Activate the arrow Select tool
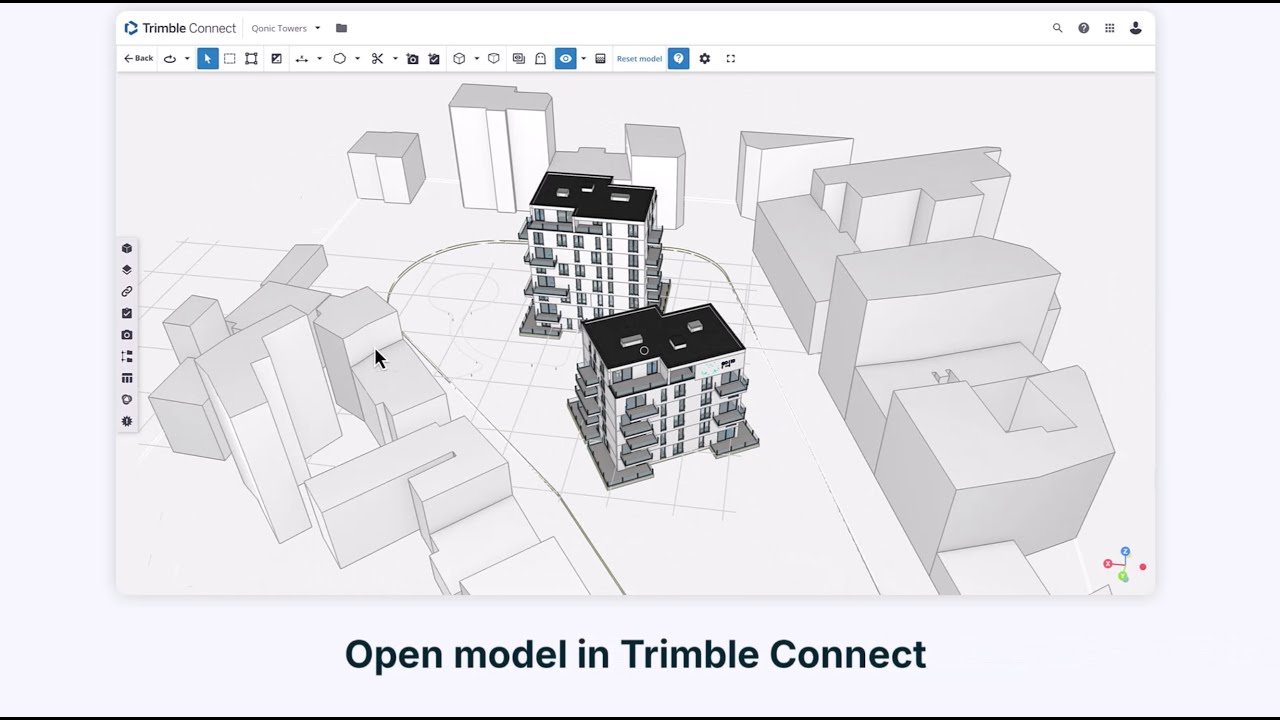The image size is (1280, 720). tap(207, 59)
